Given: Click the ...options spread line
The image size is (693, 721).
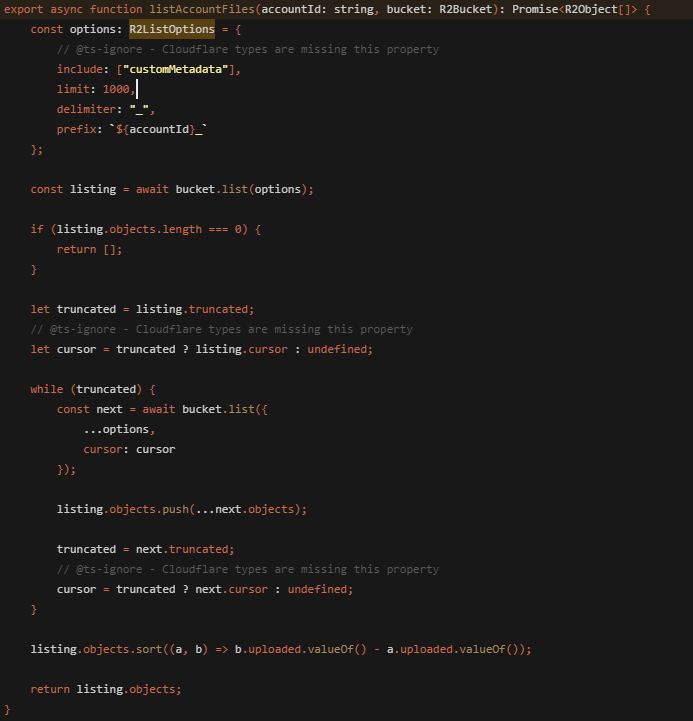Looking at the screenshot, I should point(119,429).
